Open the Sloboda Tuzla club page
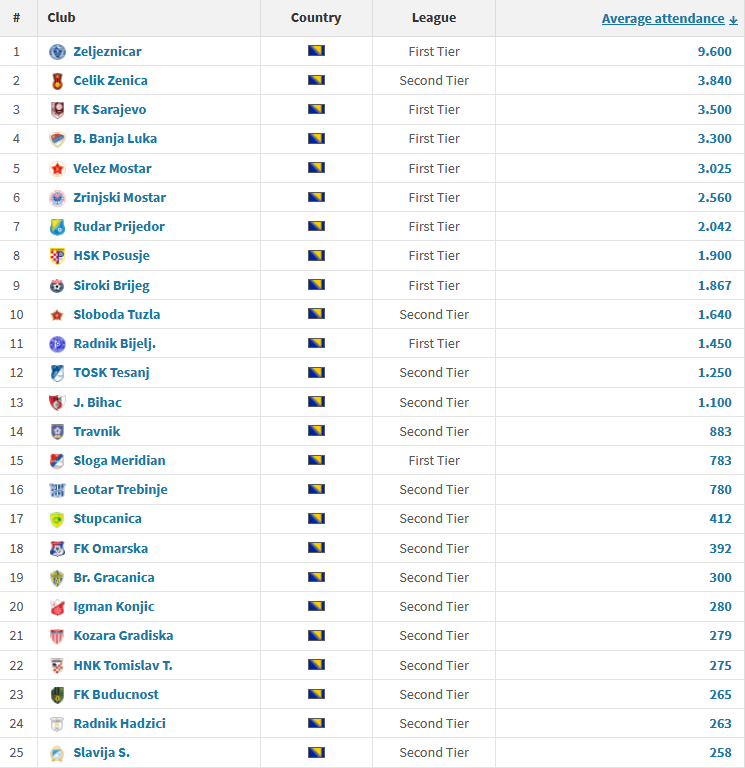745x768 pixels. [x=116, y=314]
